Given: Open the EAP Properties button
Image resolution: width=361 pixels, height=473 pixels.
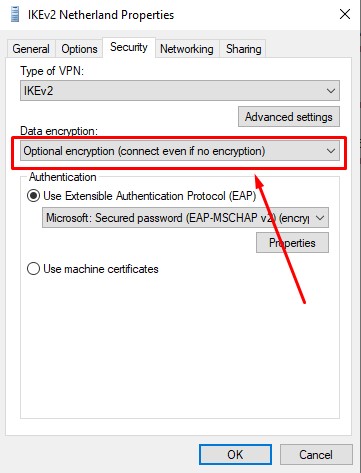Looking at the screenshot, I should 292,243.
